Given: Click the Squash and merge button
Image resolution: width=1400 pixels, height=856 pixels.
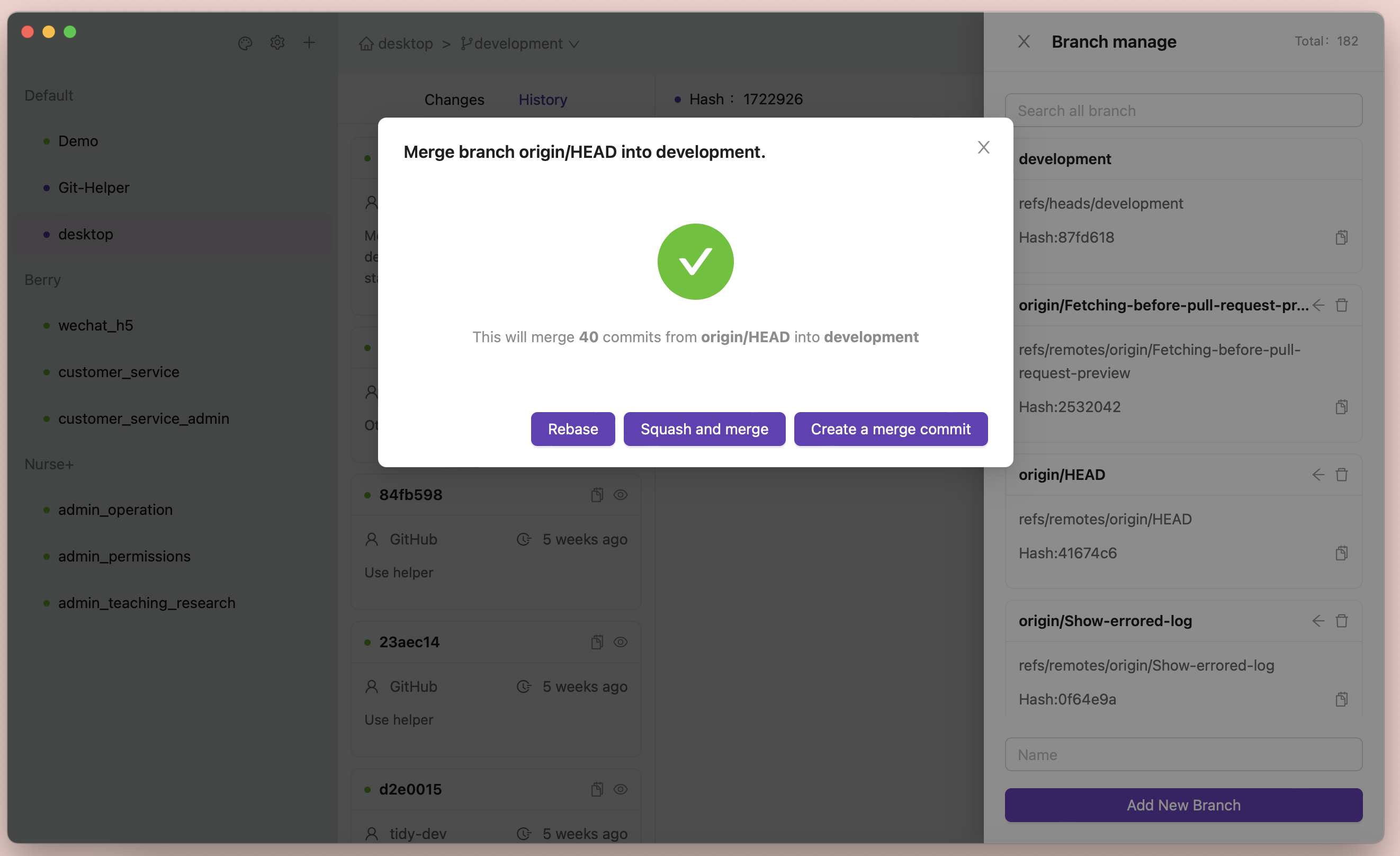Looking at the screenshot, I should pyautogui.click(x=704, y=429).
